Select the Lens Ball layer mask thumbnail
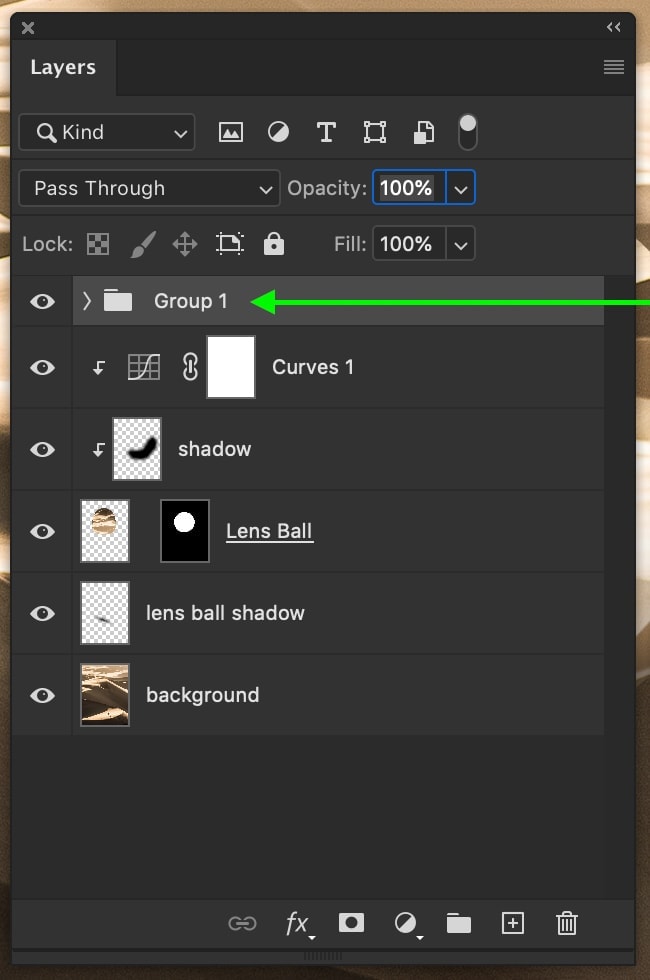The height and width of the screenshot is (980, 650). (x=185, y=531)
